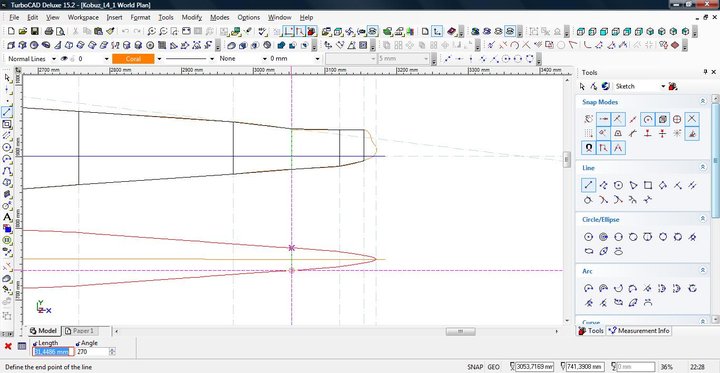Toggle layer visibility eye icon in property bar
The width and height of the screenshot is (720, 373).
(65, 59)
